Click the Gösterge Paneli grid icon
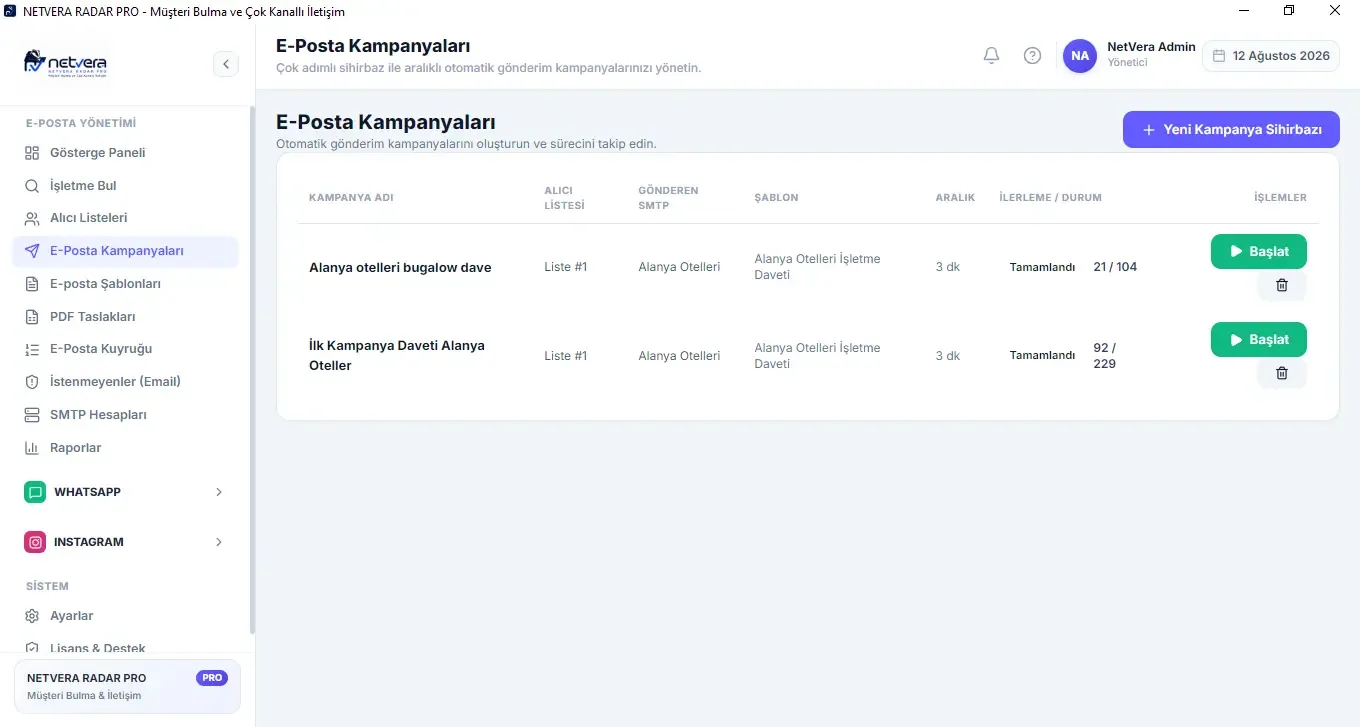This screenshot has width=1360, height=727. click(x=31, y=153)
